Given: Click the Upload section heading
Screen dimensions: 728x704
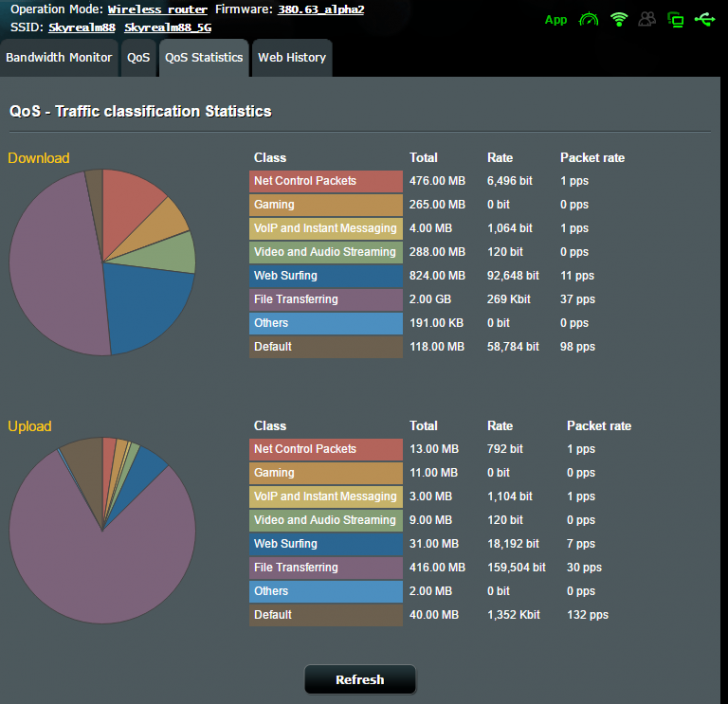Looking at the screenshot, I should tap(29, 426).
